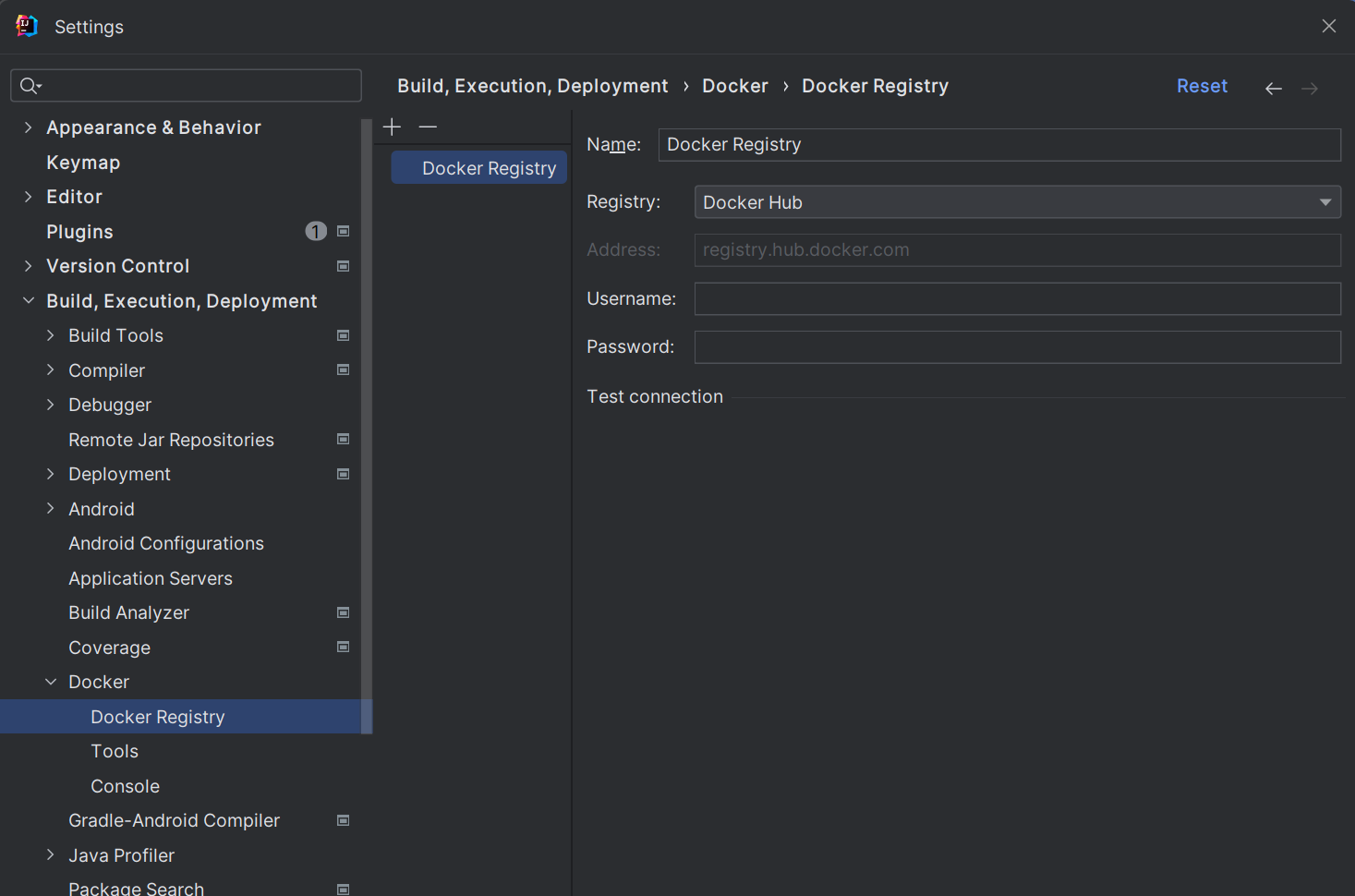Collapse Build, Execution, Deployment section
1355x896 pixels.
point(29,300)
